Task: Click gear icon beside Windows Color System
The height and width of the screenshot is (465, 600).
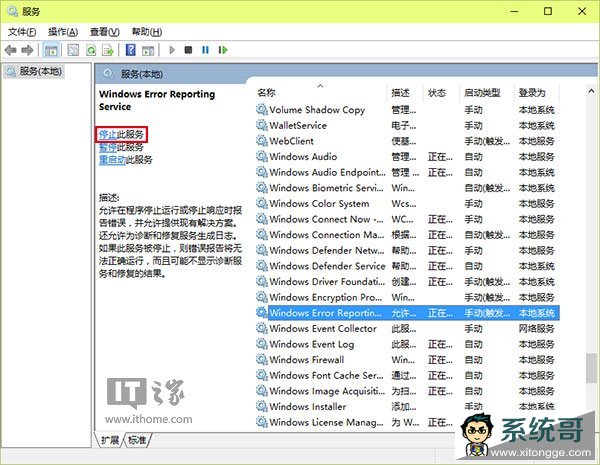Action: point(262,203)
